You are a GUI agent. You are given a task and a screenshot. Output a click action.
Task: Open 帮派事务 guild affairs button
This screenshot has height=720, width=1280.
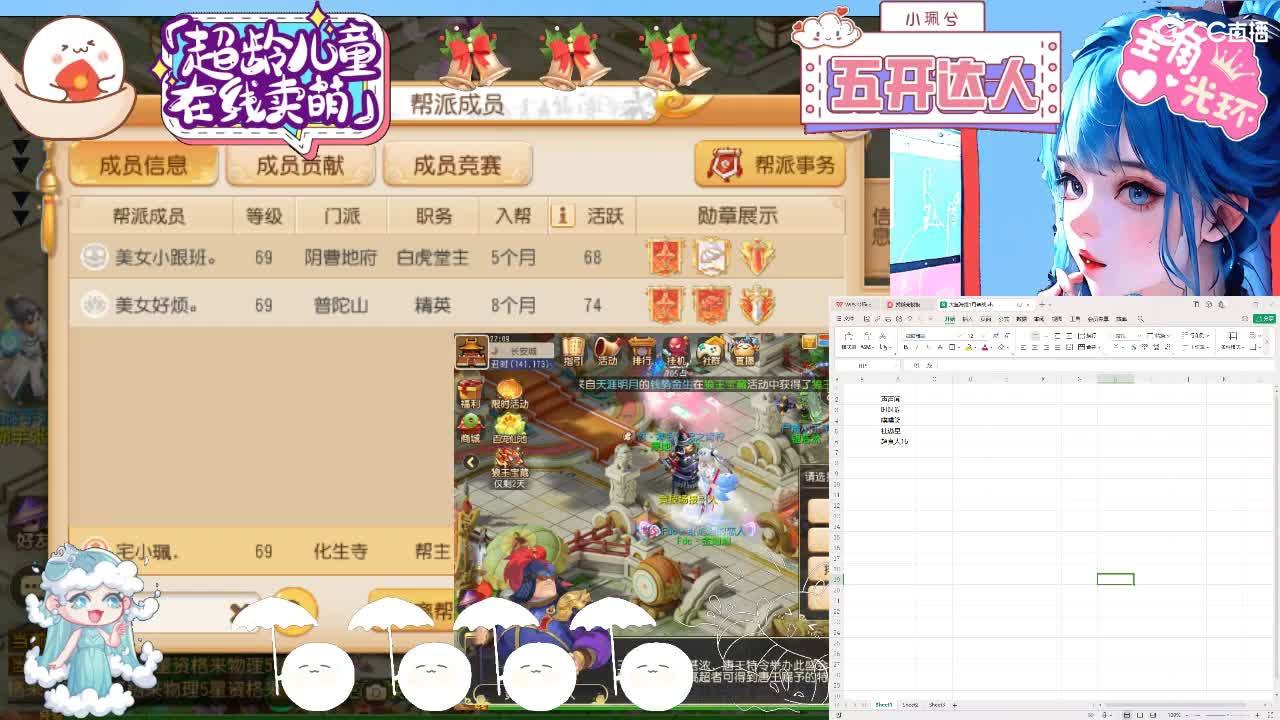tap(770, 165)
